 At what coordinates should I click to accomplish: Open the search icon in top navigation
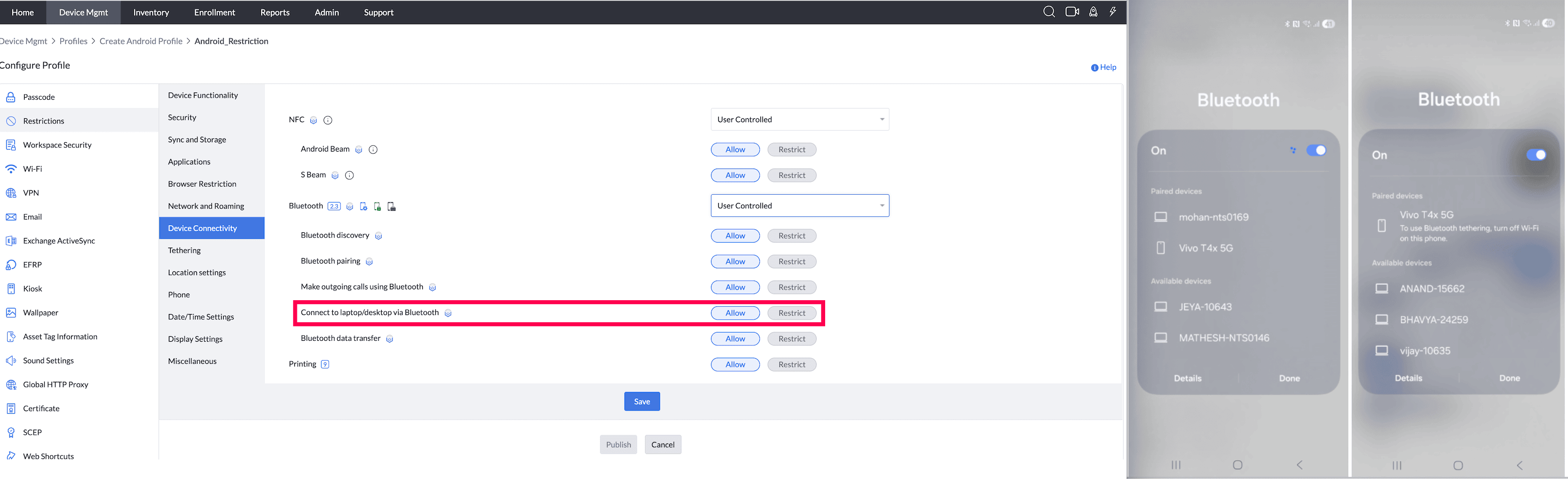[x=1049, y=11]
